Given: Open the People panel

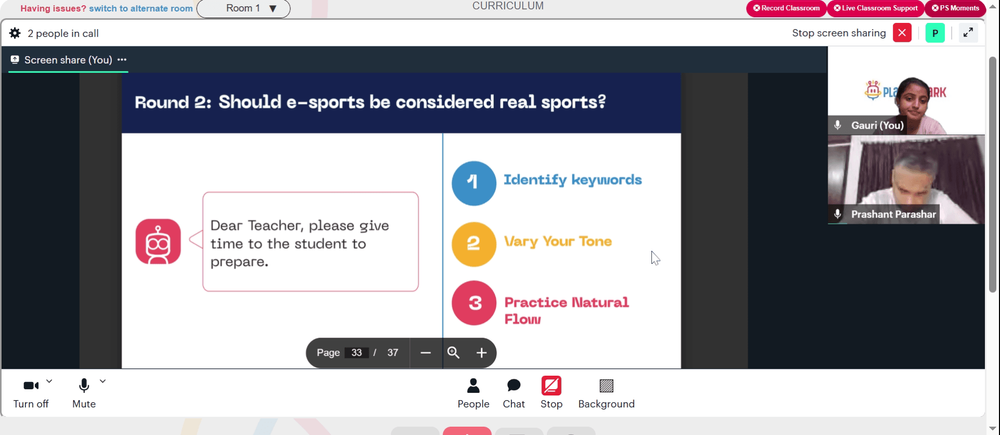Looking at the screenshot, I should (473, 394).
